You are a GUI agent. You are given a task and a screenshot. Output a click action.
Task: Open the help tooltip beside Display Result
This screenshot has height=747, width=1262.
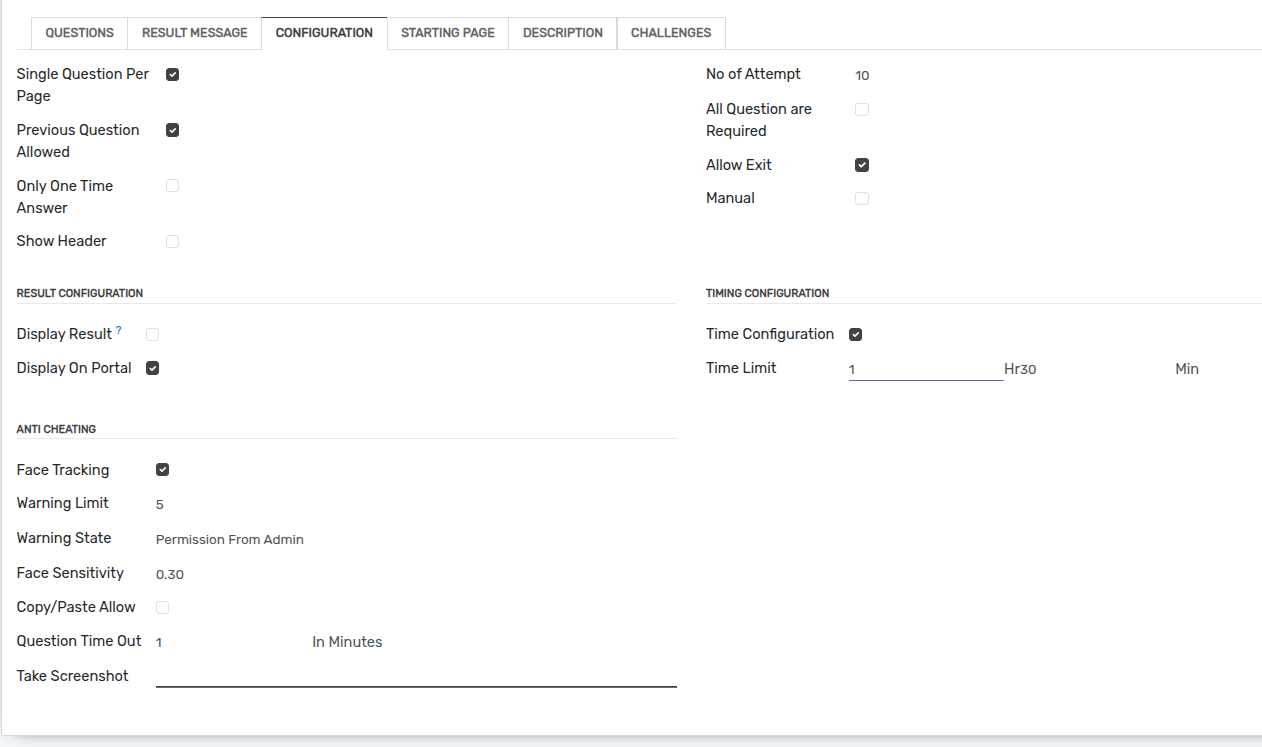(119, 330)
